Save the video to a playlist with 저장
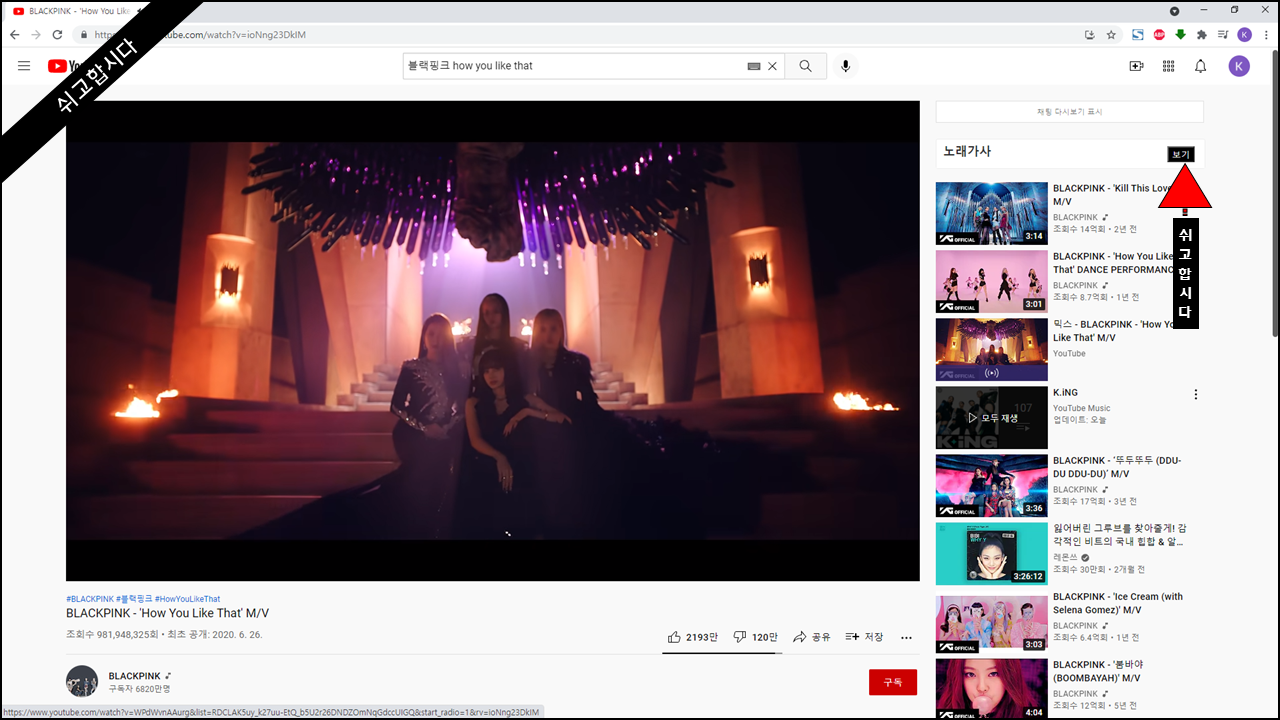 [864, 637]
